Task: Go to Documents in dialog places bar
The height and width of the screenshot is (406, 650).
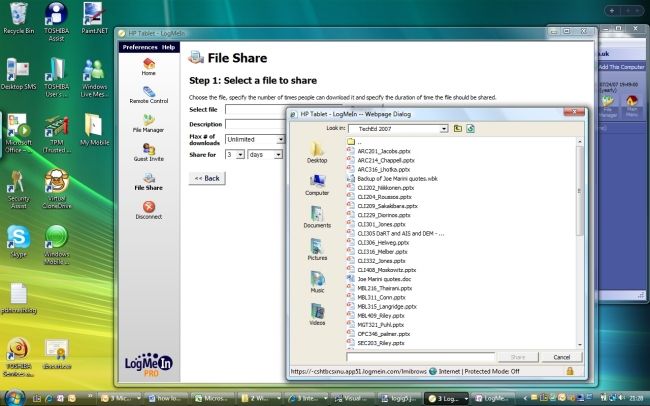Action: coord(317,217)
